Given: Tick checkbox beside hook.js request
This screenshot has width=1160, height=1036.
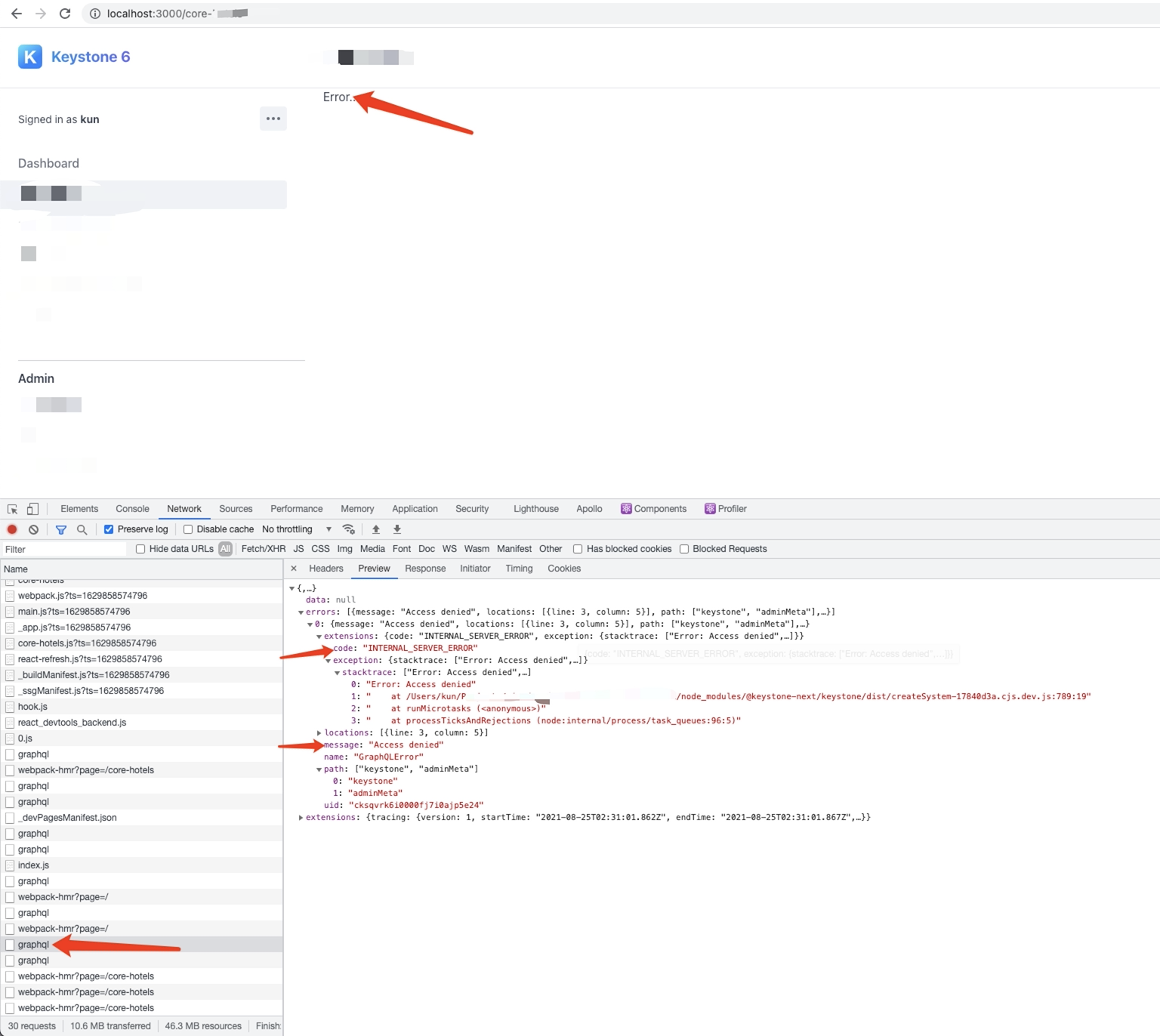Looking at the screenshot, I should pos(10,707).
